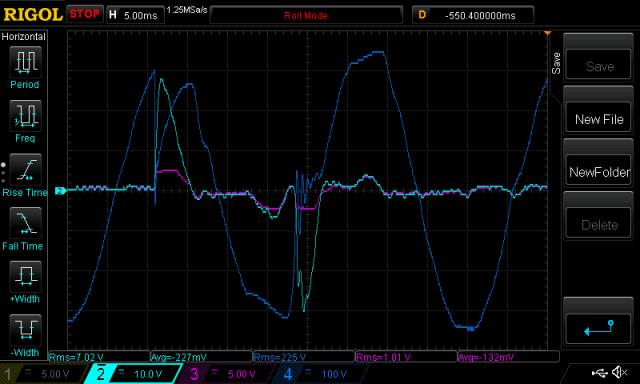
Task: Open the Save side menu tab
Action: (x=556, y=63)
